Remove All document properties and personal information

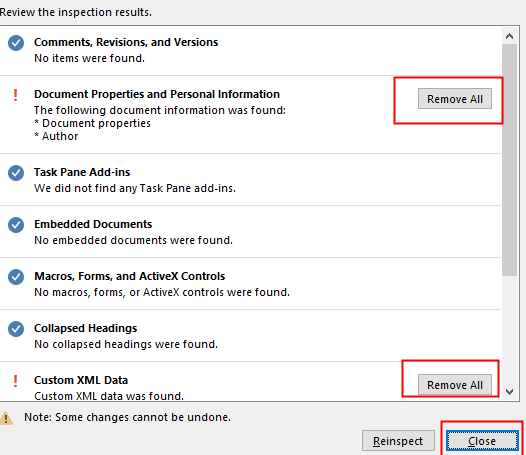point(455,99)
